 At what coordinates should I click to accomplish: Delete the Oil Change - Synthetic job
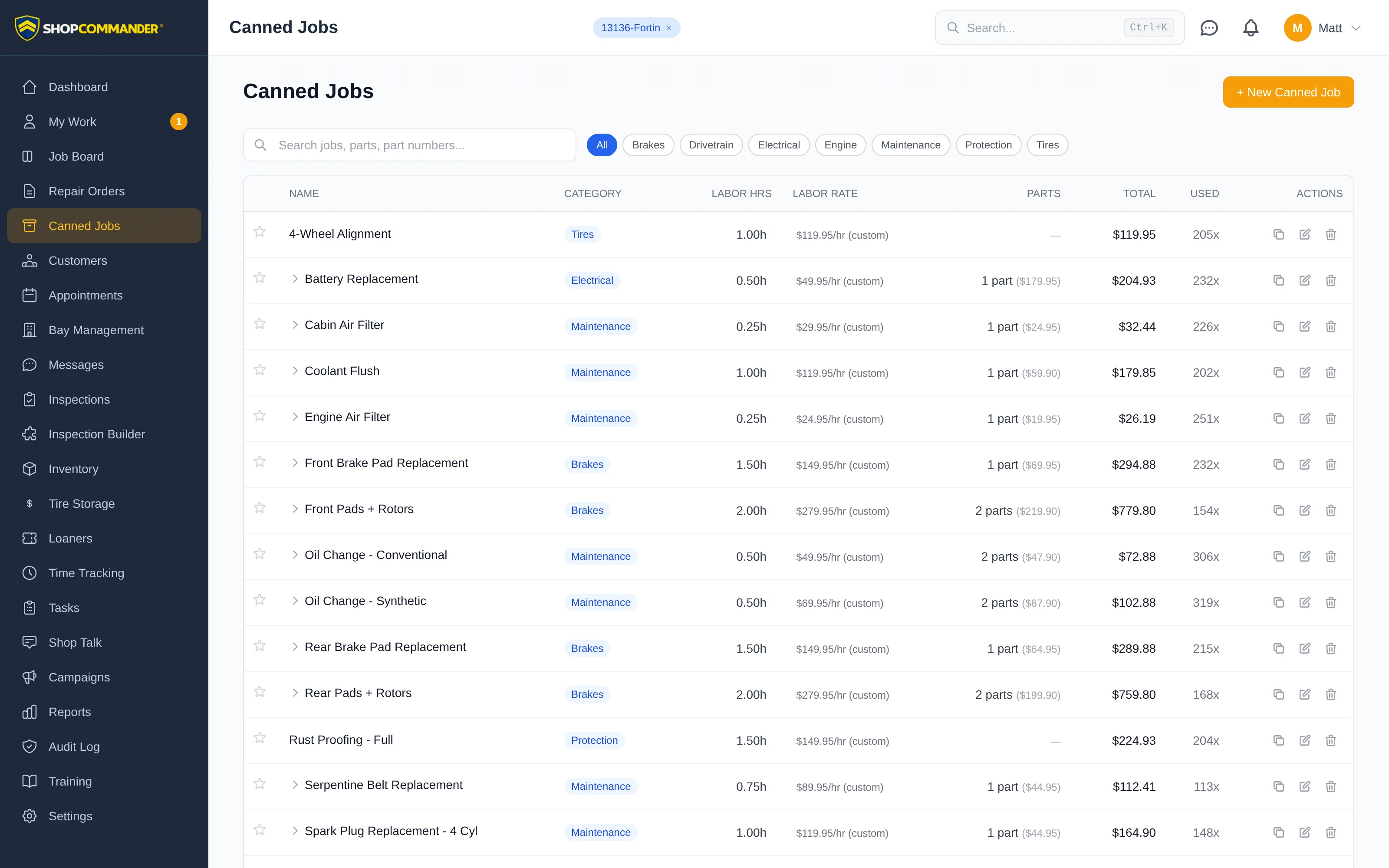click(1330, 602)
